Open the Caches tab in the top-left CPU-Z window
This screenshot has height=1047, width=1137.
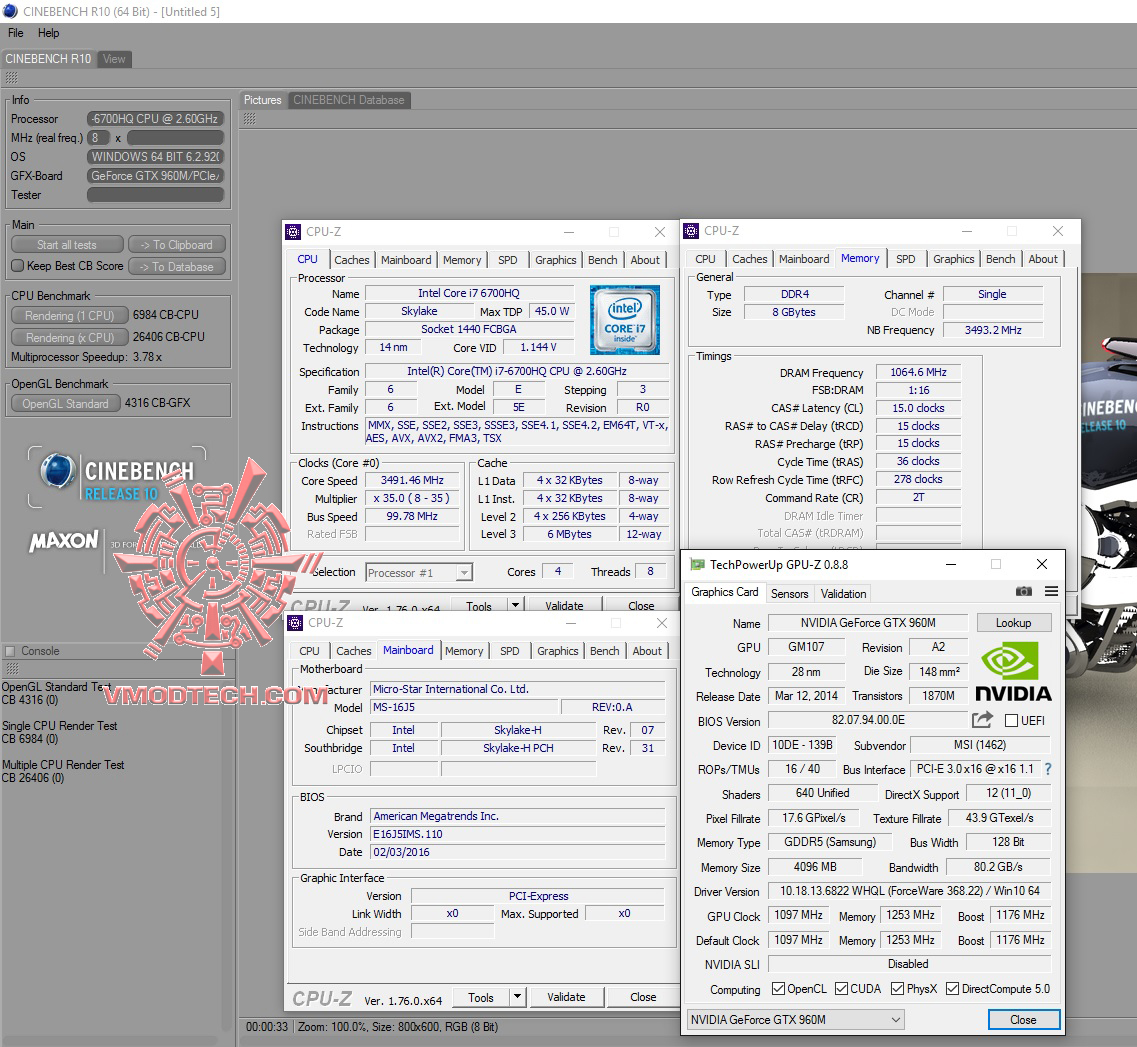pyautogui.click(x=352, y=260)
